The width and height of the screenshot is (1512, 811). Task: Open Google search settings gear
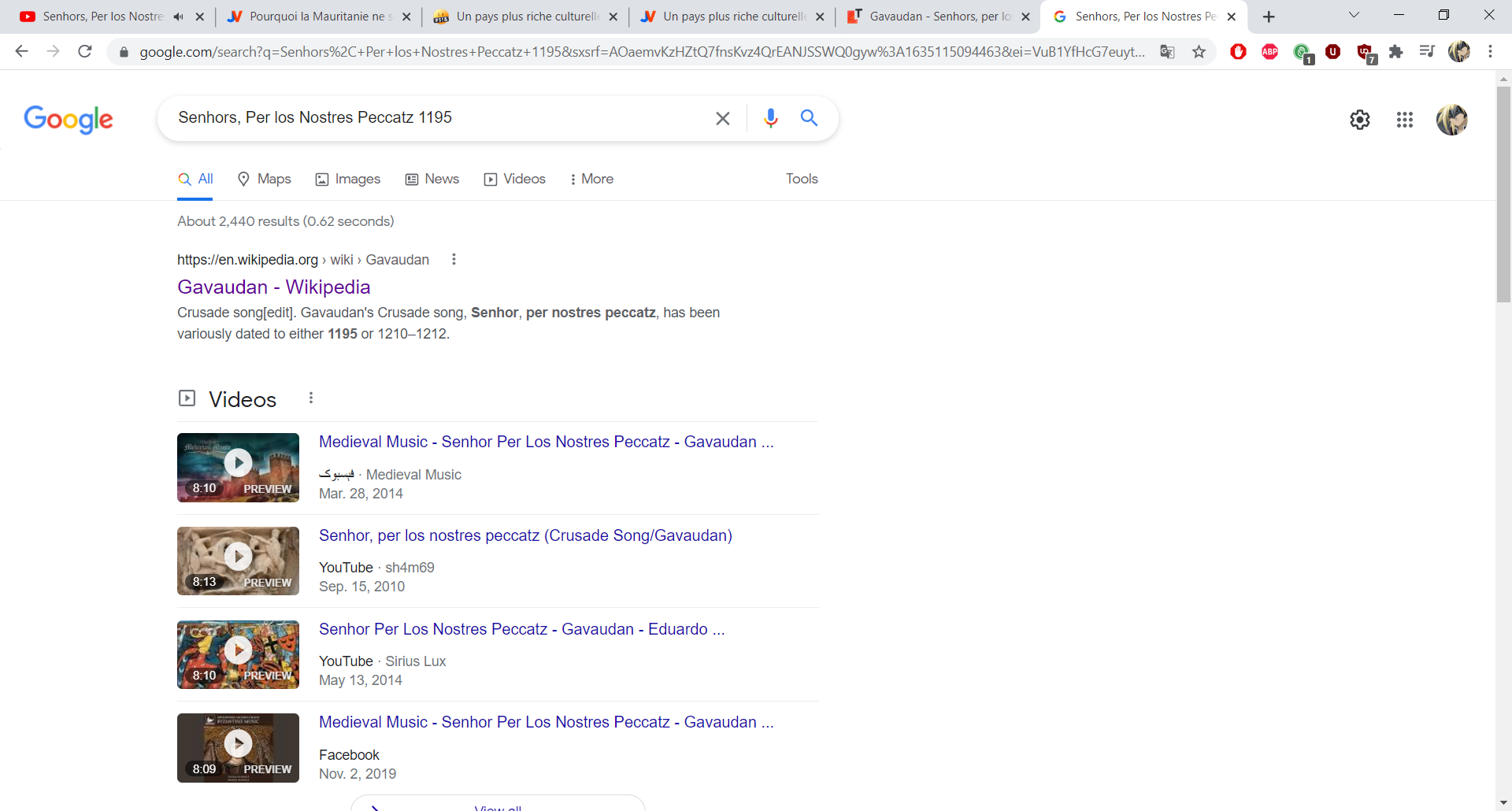(x=1360, y=120)
